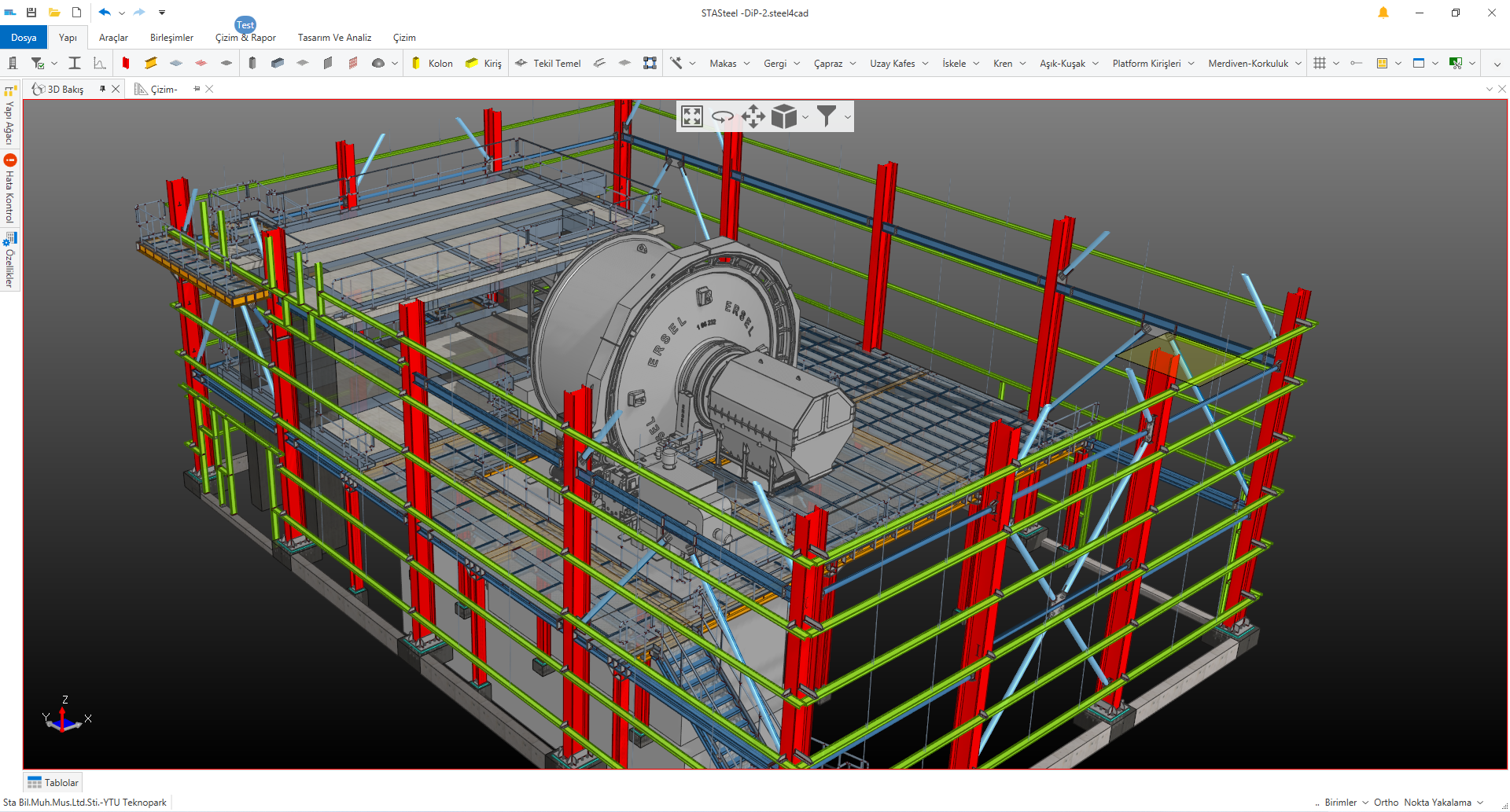Click the 3D cube view icon
The image size is (1510, 812).
pos(783,116)
